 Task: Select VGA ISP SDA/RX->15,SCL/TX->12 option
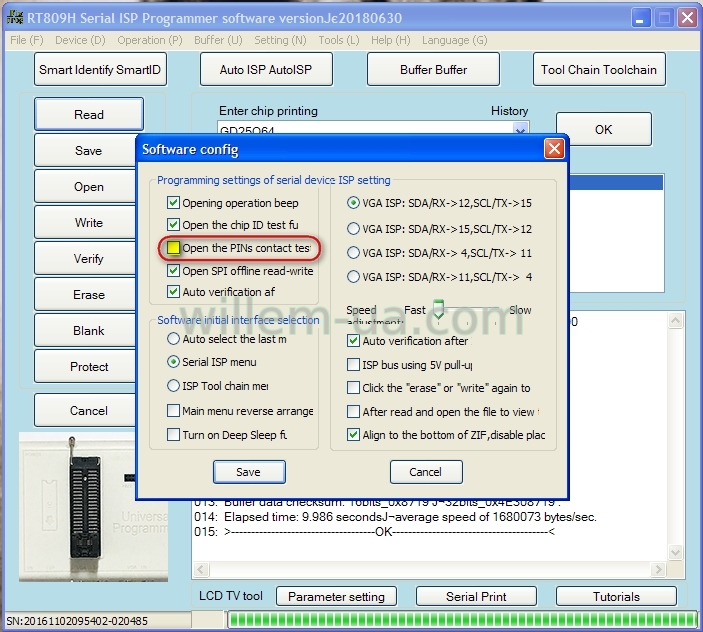tap(353, 229)
